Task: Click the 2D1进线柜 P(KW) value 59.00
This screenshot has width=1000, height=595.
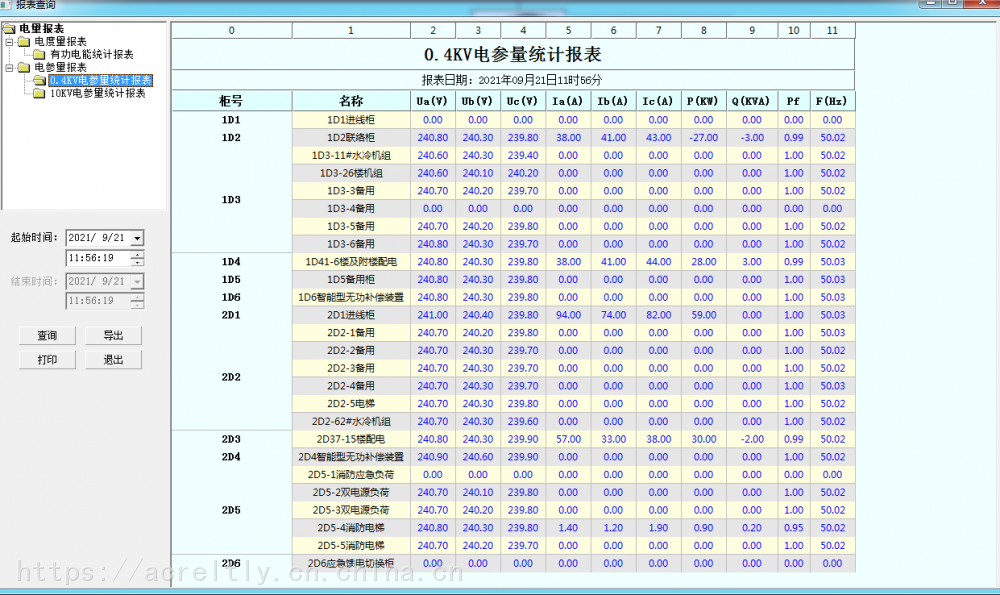Action: (x=703, y=315)
